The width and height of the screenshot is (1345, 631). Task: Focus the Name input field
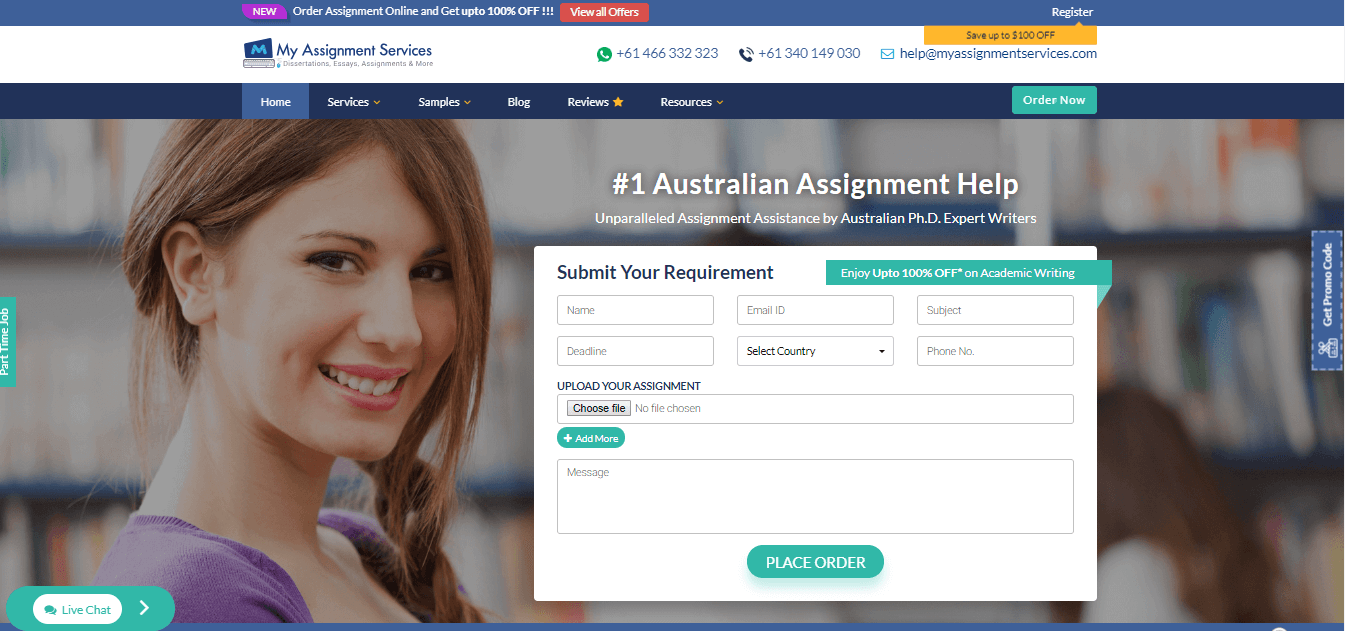635,310
